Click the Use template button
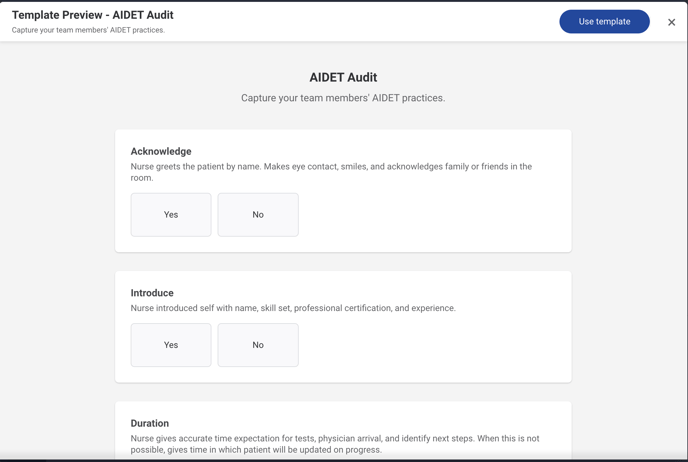This screenshot has height=462, width=688. click(604, 21)
